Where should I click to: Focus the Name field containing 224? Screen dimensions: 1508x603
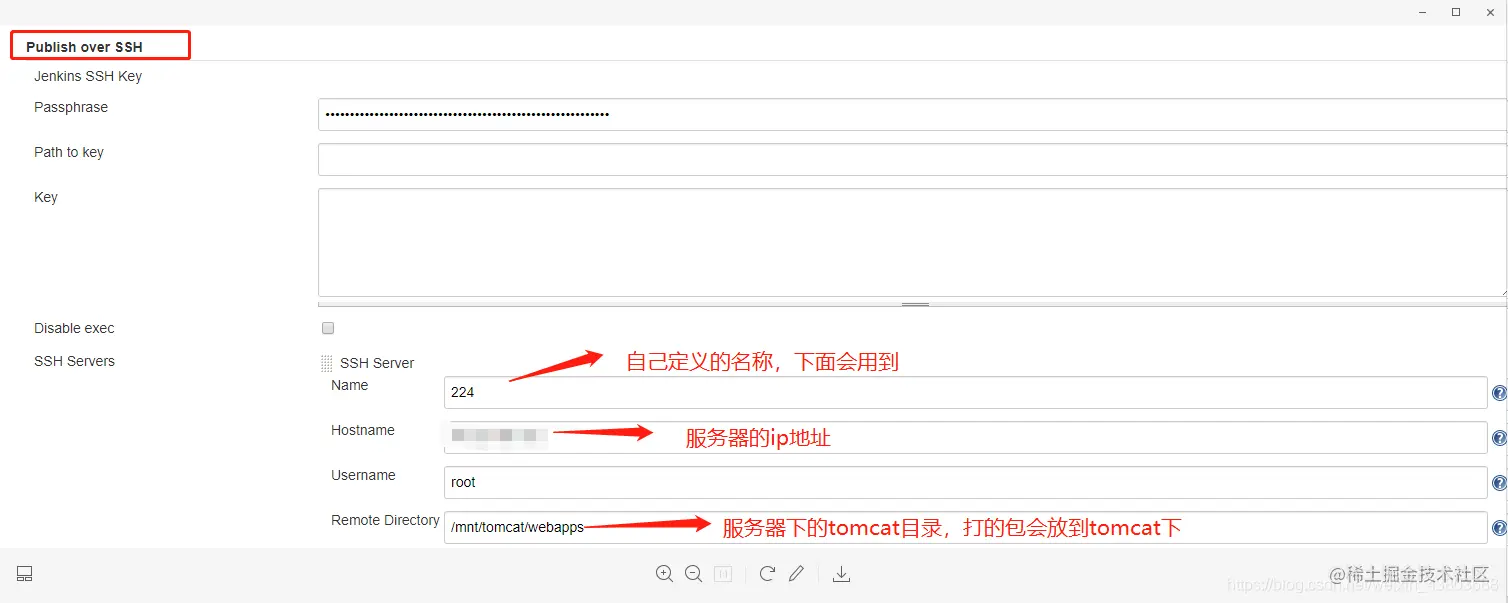(966, 392)
